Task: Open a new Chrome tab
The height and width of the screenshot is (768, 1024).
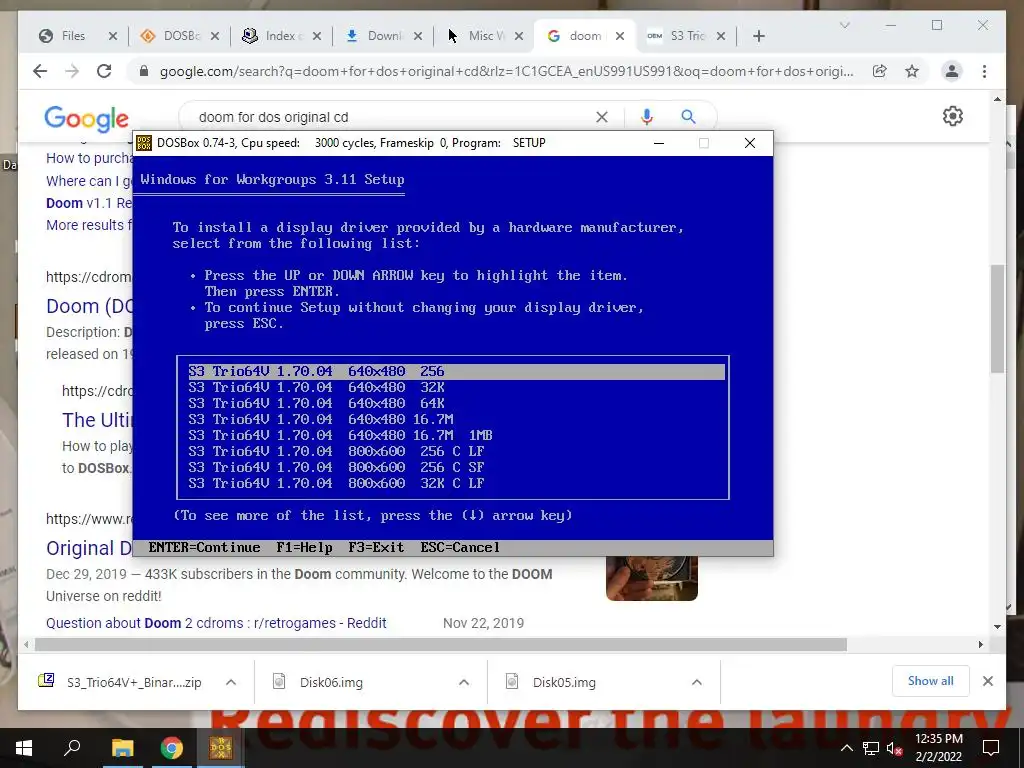Action: tap(758, 36)
